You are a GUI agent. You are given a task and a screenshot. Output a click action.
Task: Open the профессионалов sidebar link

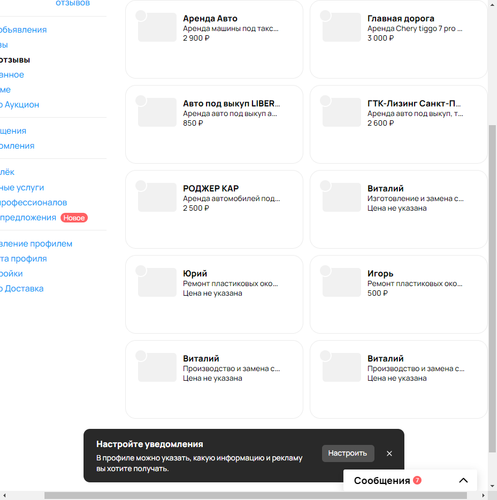[x=33, y=202]
